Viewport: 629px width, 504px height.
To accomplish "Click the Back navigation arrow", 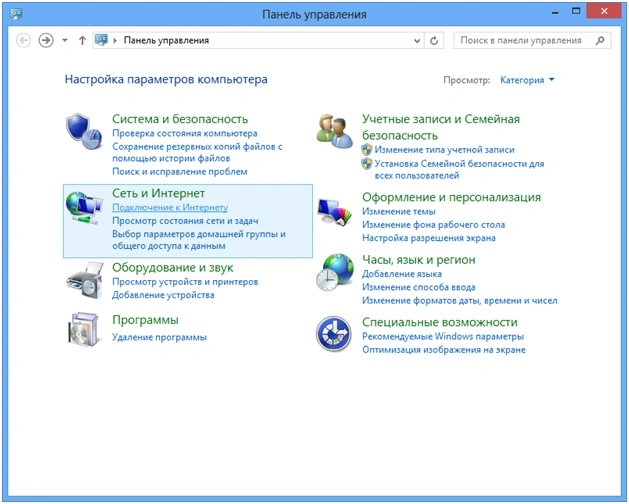I will [x=24, y=41].
